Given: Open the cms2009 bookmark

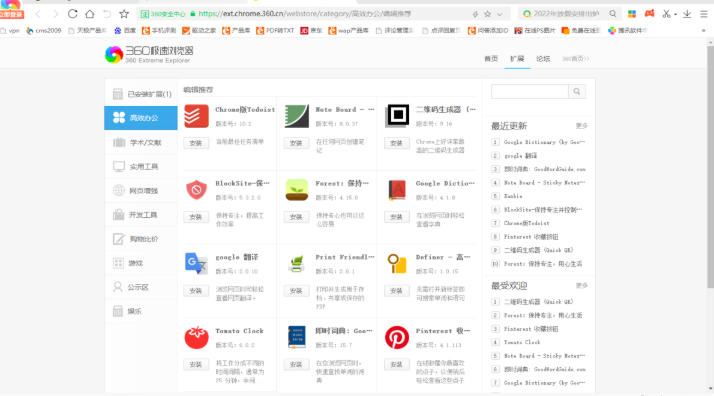Looking at the screenshot, I should [x=44, y=31].
